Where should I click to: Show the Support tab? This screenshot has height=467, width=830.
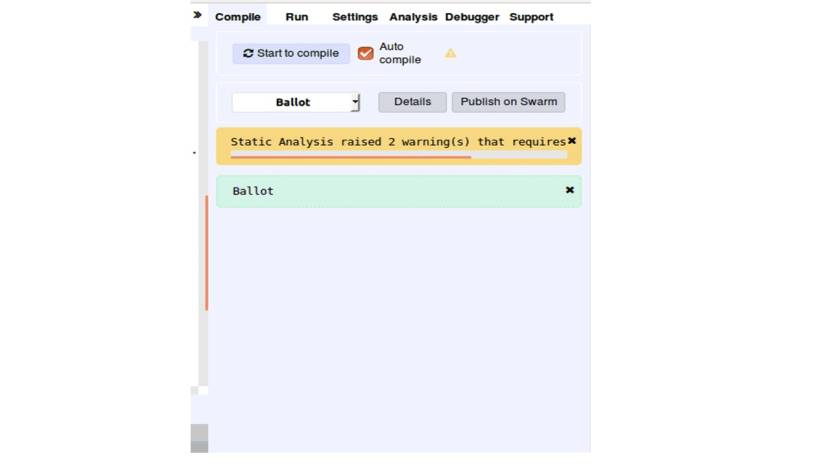pos(531,17)
